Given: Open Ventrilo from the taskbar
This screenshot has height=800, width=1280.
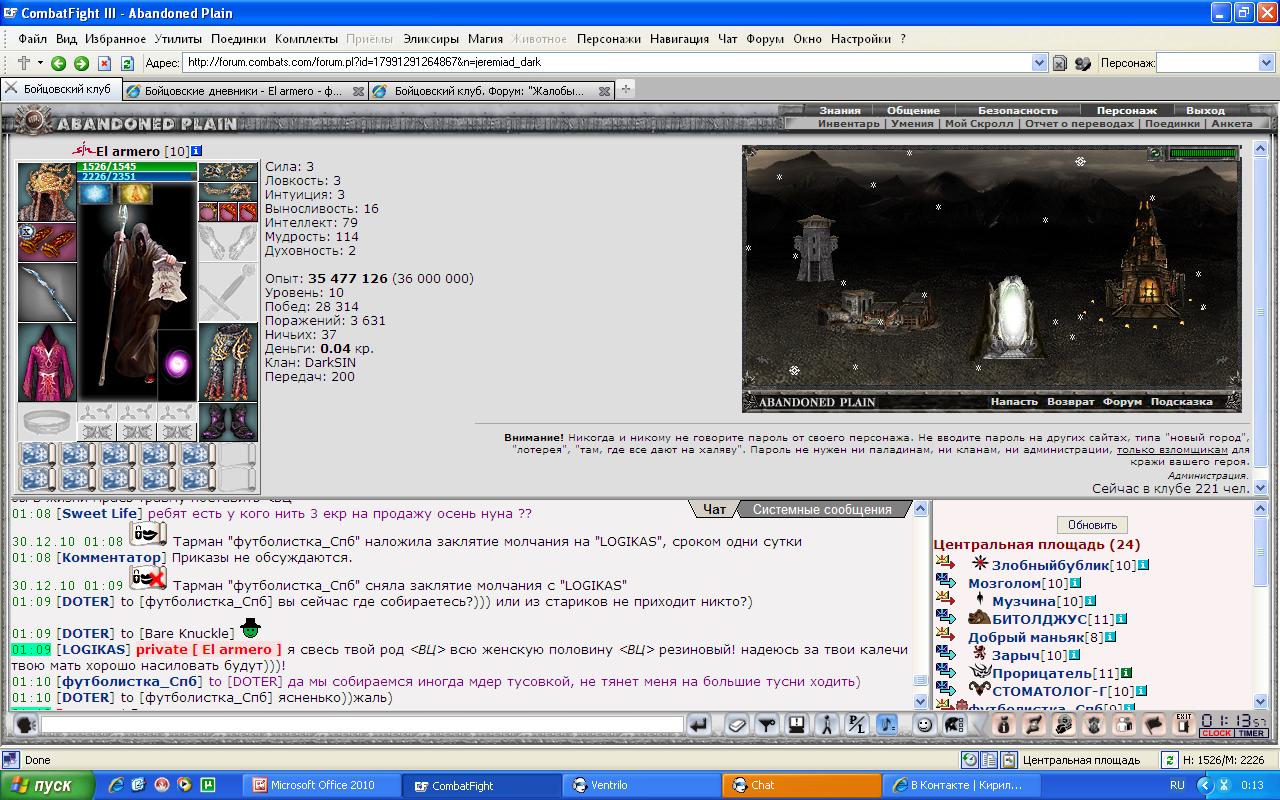Looking at the screenshot, I should (x=641, y=786).
